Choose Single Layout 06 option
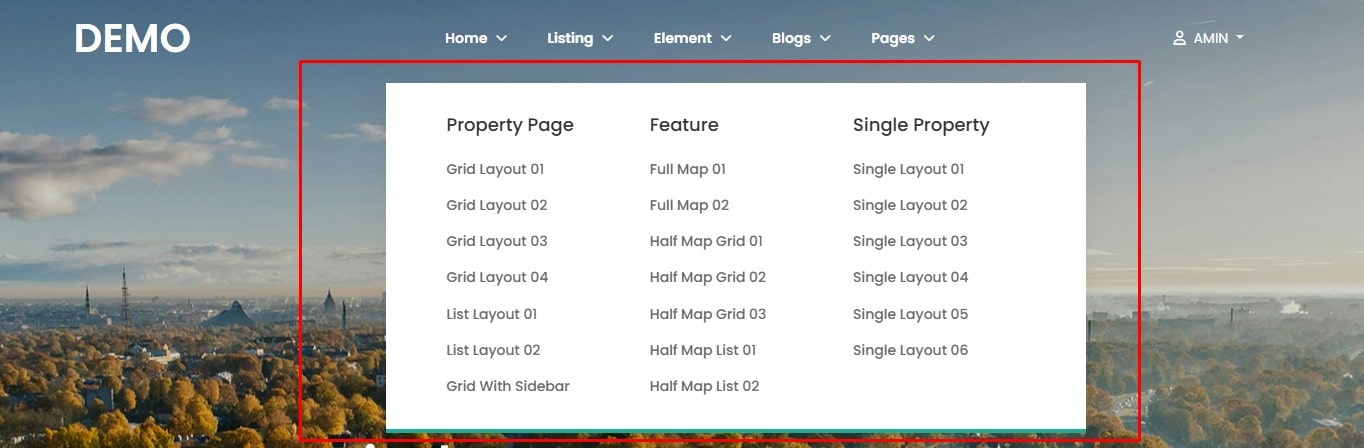Image resolution: width=1364 pixels, height=448 pixels. pos(910,350)
